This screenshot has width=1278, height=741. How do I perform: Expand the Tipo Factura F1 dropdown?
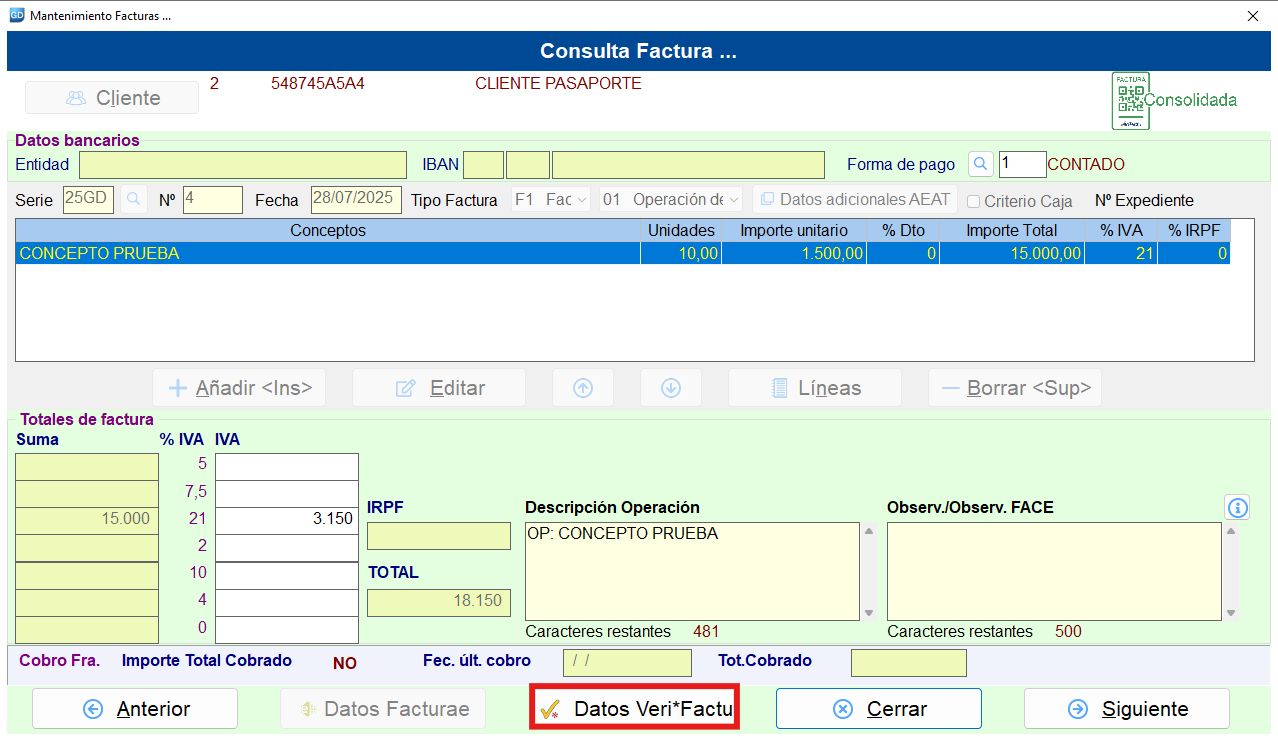[551, 199]
